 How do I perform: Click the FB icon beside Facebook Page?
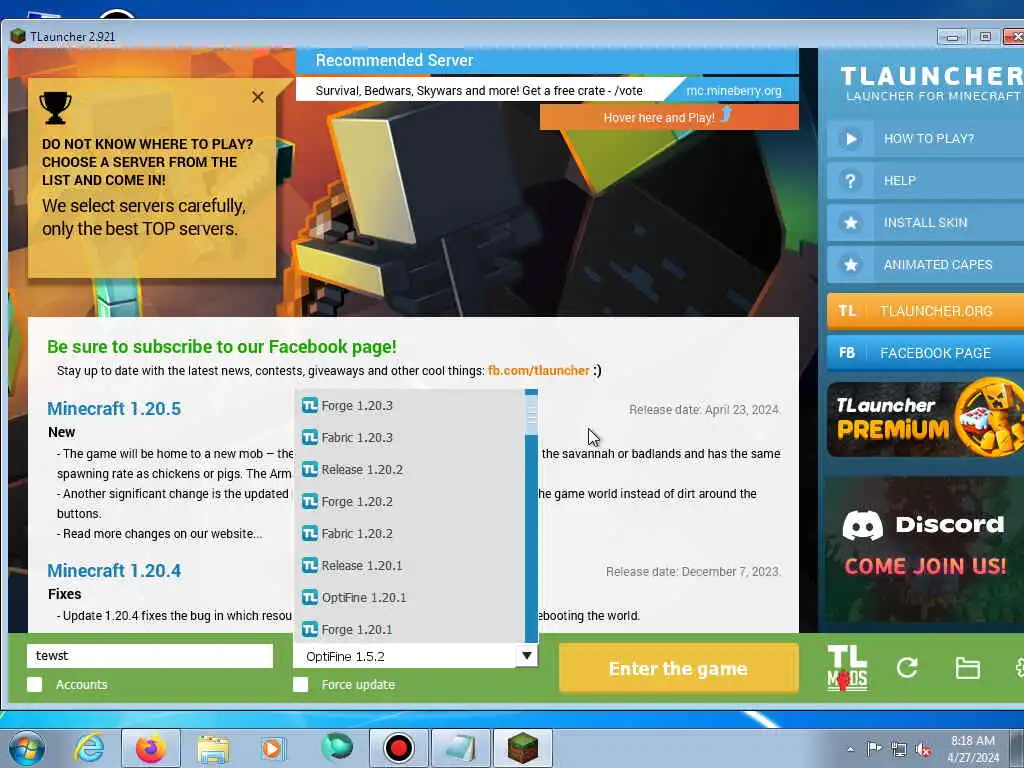tap(847, 353)
